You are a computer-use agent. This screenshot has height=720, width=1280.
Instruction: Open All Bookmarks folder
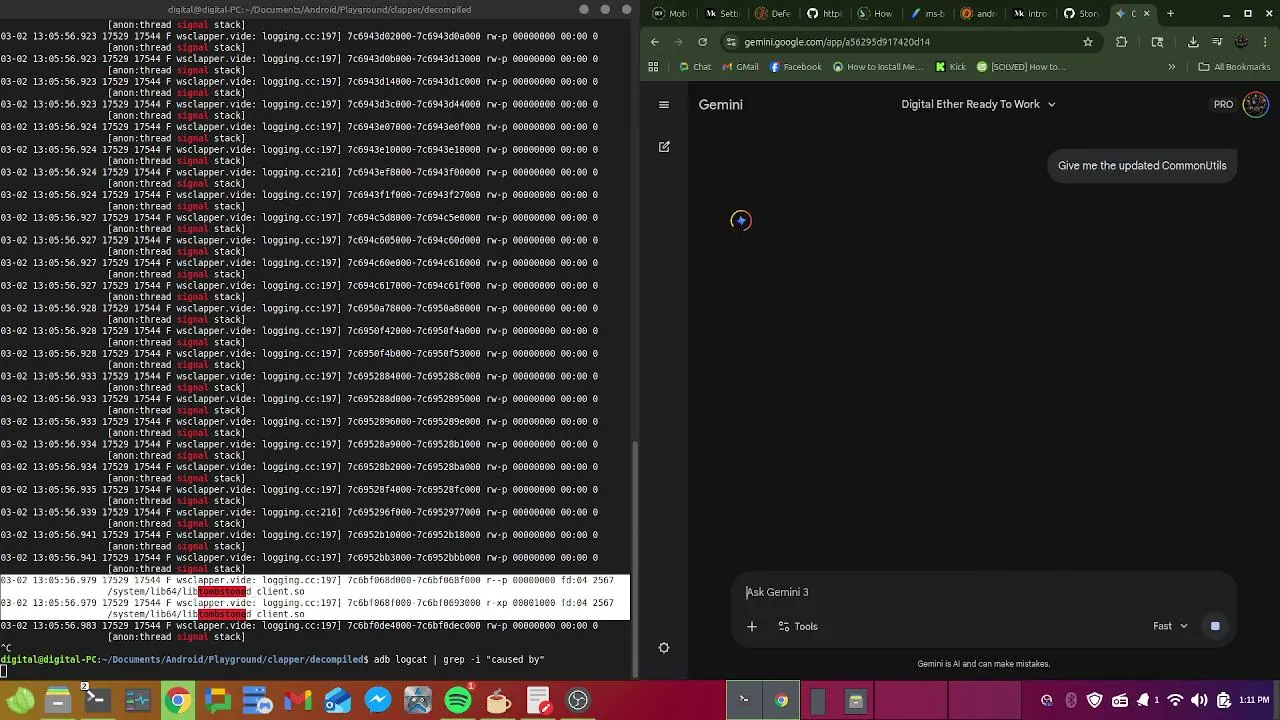(1234, 67)
